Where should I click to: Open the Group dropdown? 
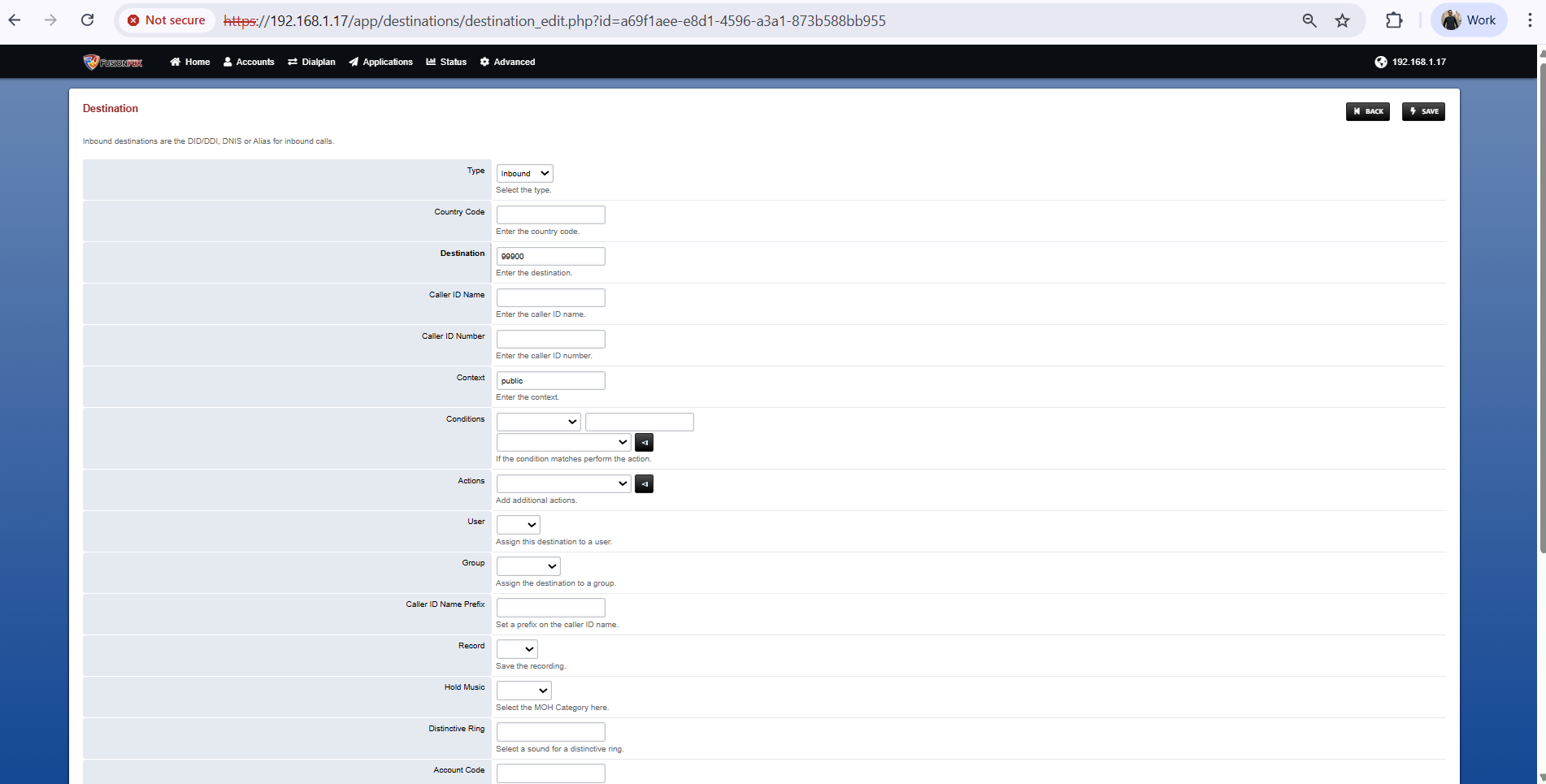(x=528, y=566)
